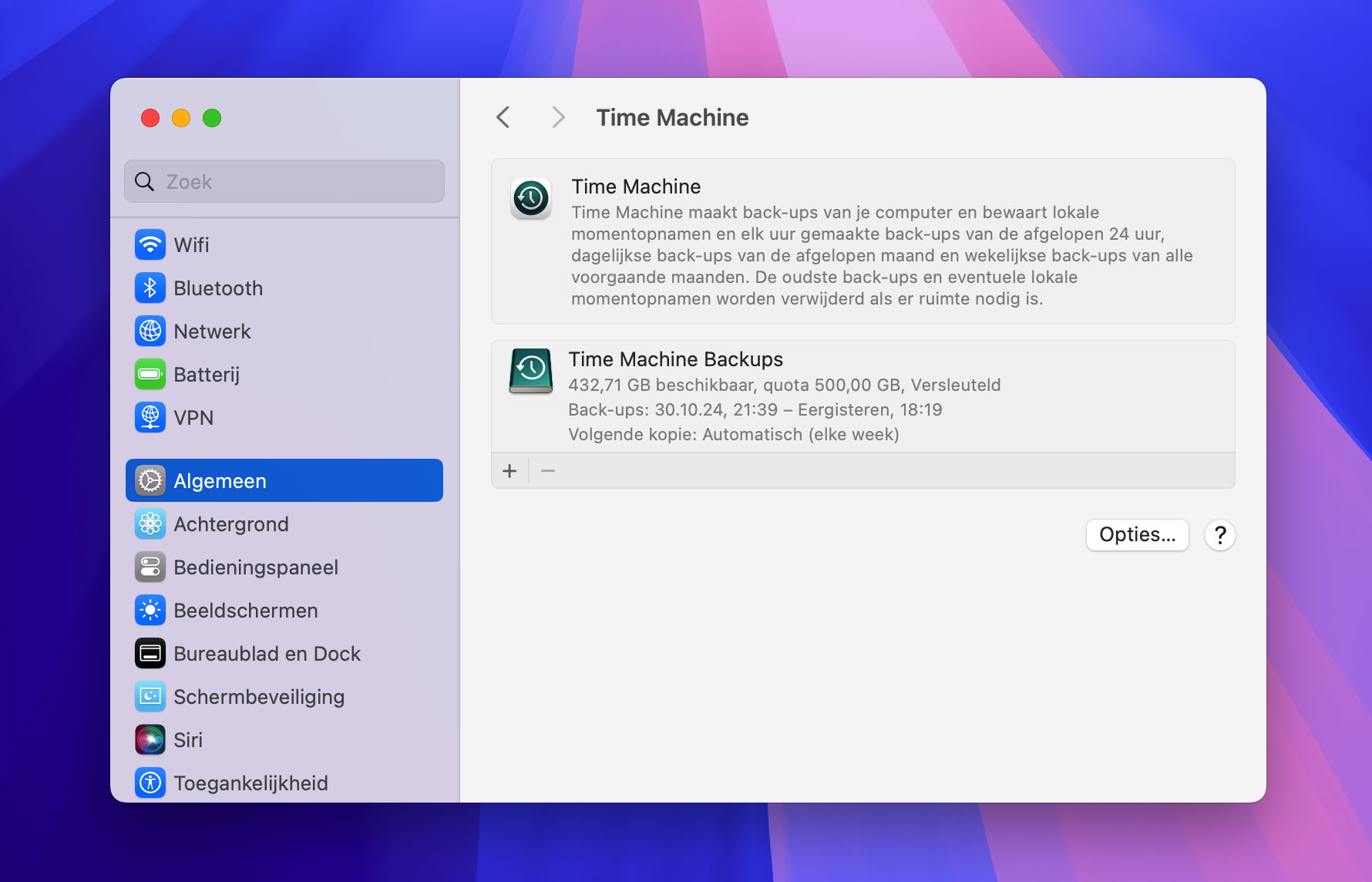This screenshot has height=882, width=1372.
Task: Select Toegankelijkheid in the sidebar
Action: [x=284, y=783]
